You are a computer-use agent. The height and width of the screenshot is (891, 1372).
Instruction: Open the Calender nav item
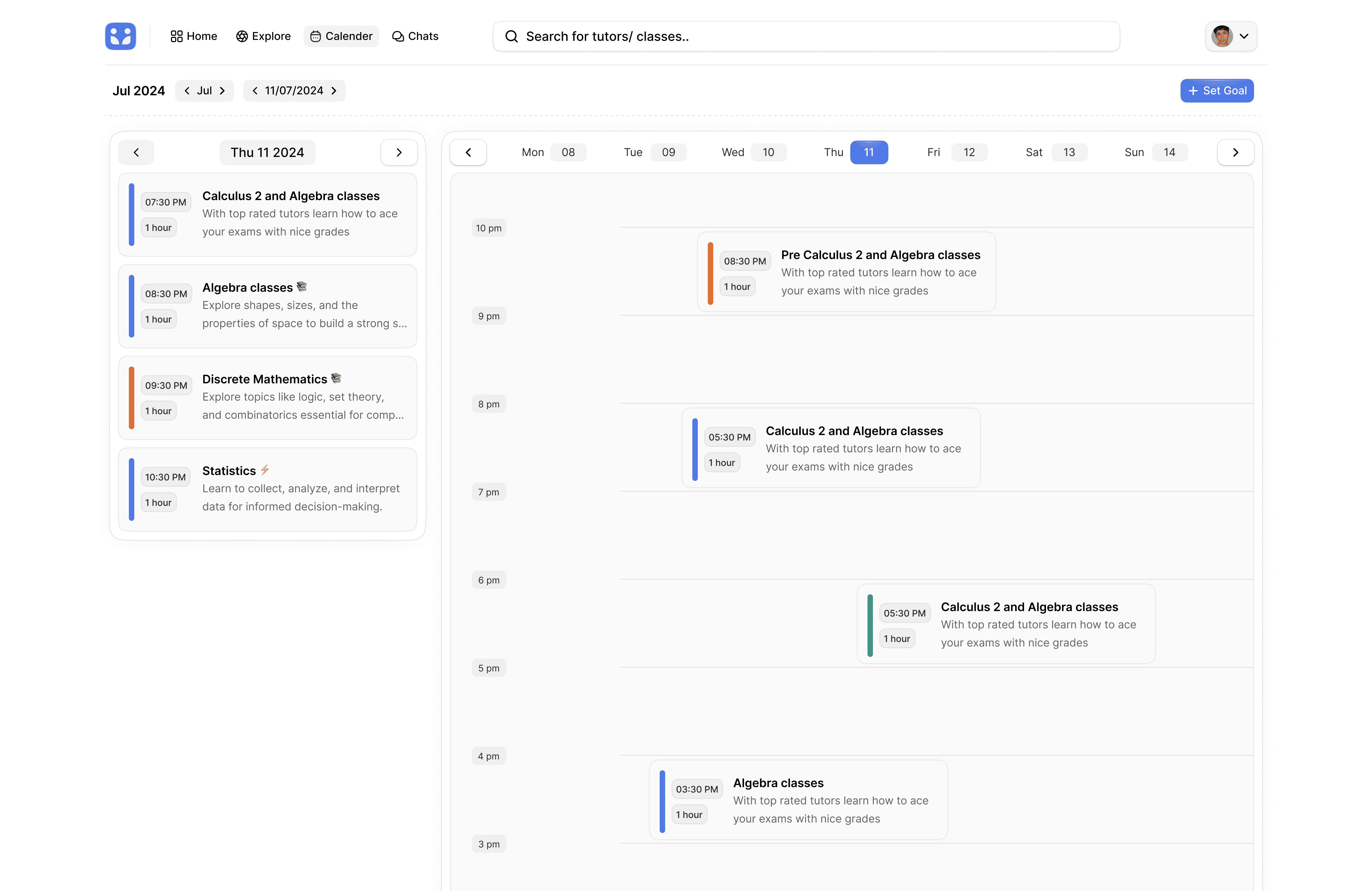pos(341,36)
